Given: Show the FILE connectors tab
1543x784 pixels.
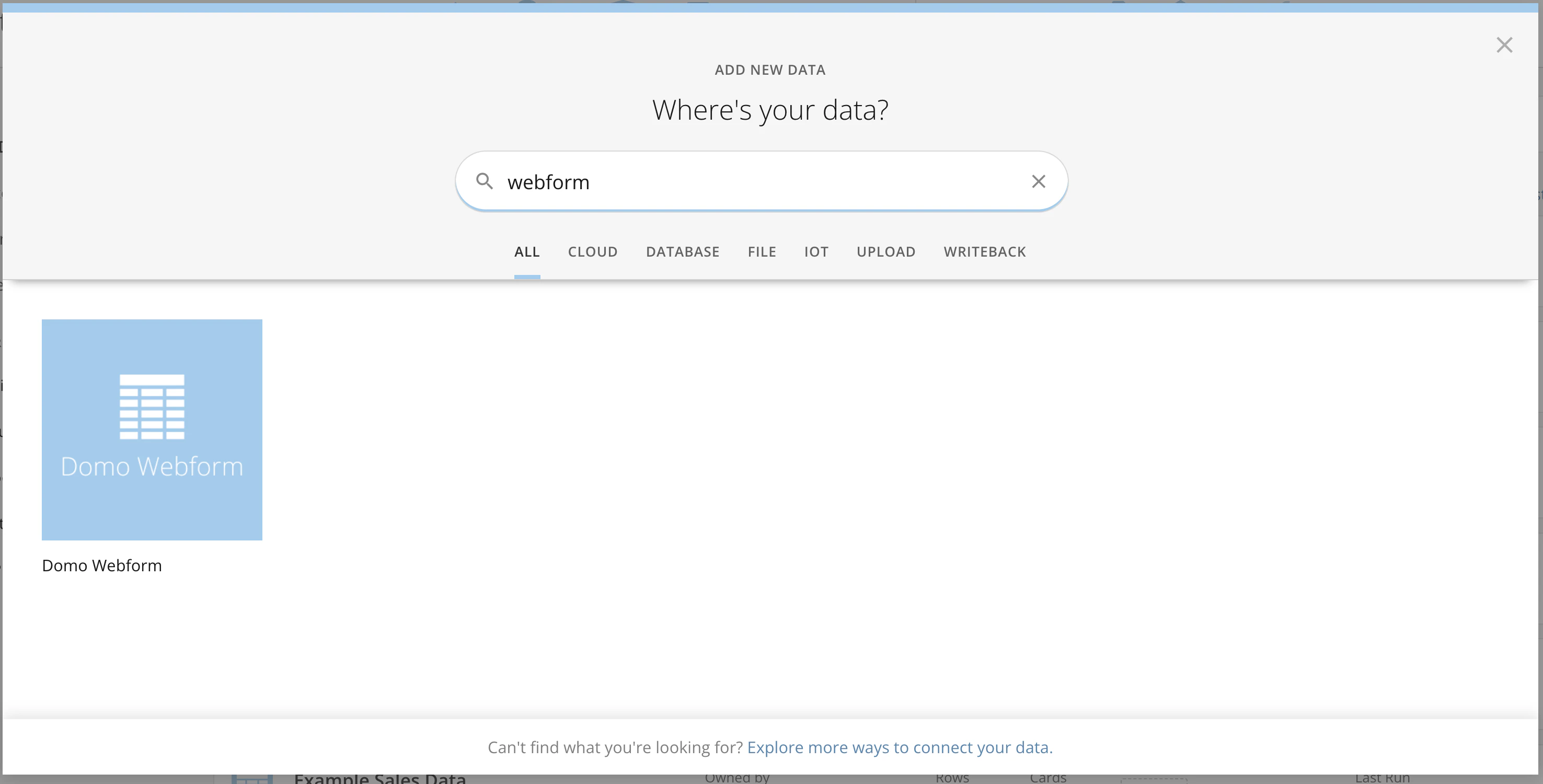Looking at the screenshot, I should pyautogui.click(x=762, y=252).
